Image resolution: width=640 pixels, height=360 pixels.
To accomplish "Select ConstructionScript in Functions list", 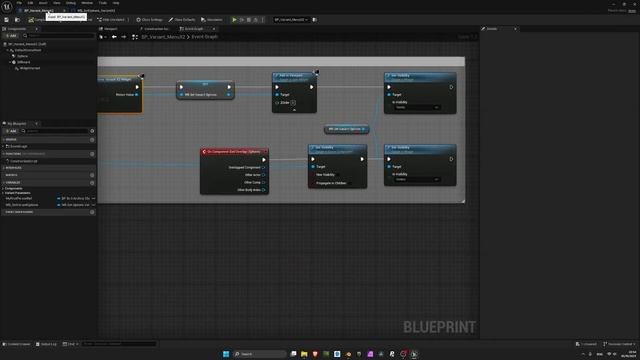I will click(23, 161).
